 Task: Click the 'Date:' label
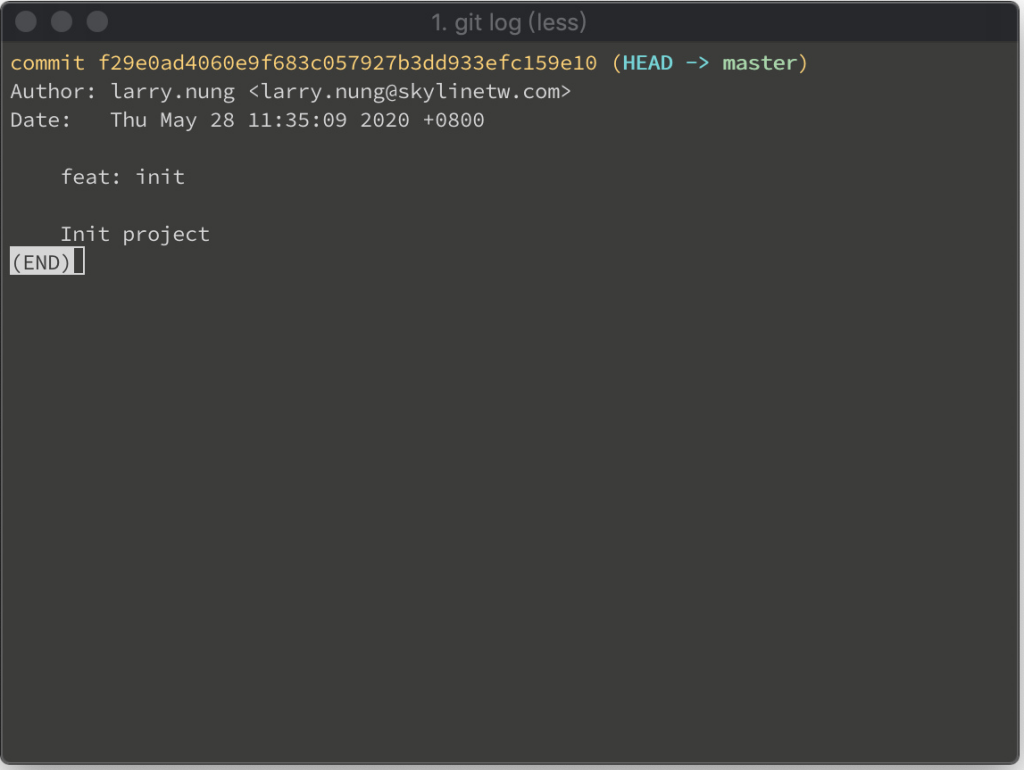40,120
